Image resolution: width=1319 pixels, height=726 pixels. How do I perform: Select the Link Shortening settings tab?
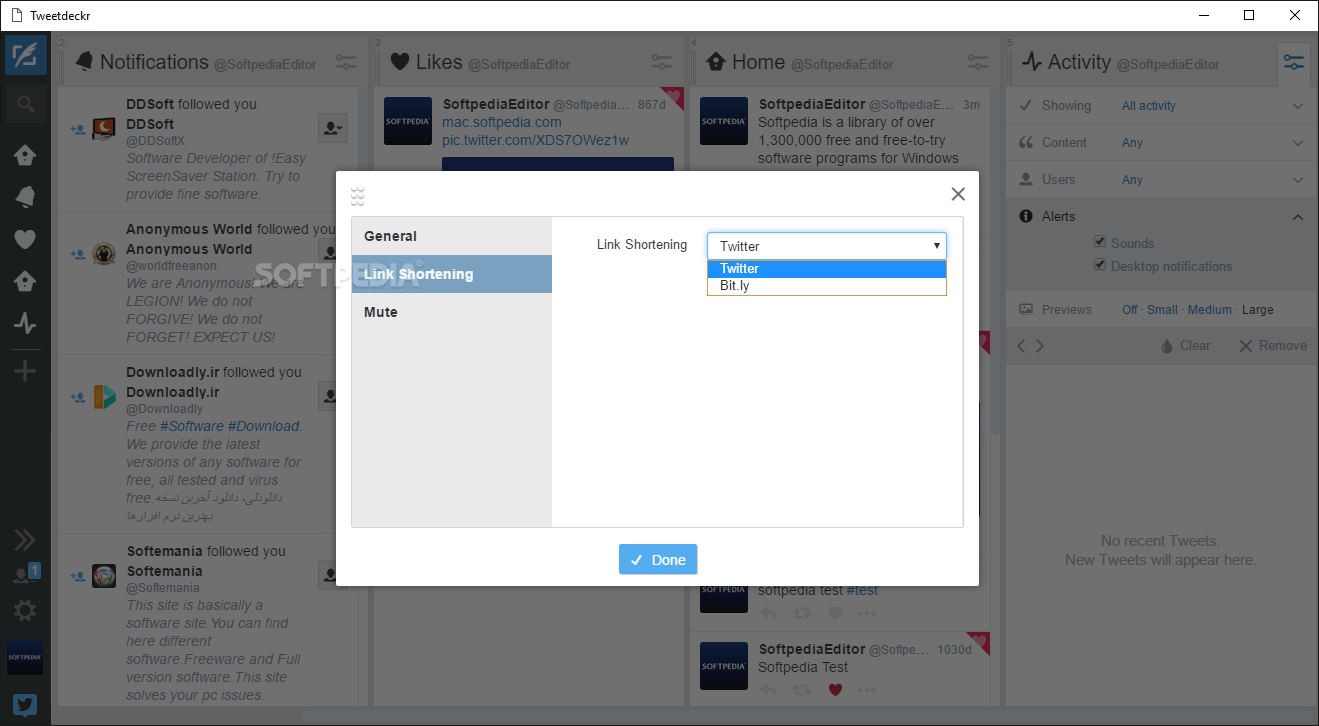click(x=452, y=274)
